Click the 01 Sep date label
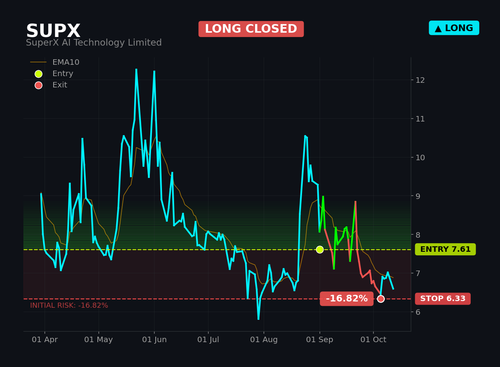This screenshot has height=367, width=500. (x=319, y=340)
